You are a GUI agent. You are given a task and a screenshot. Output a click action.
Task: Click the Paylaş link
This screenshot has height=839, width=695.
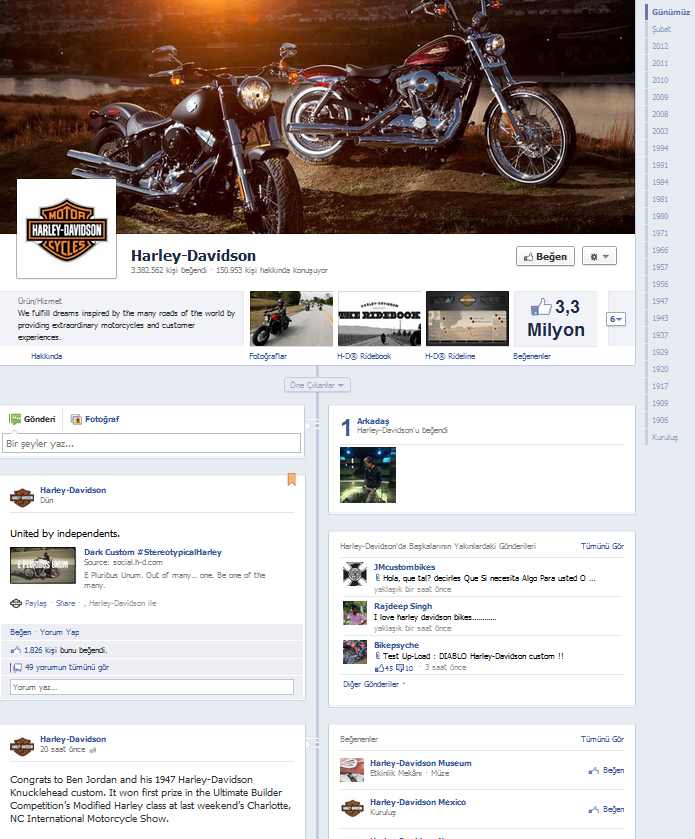click(36, 604)
